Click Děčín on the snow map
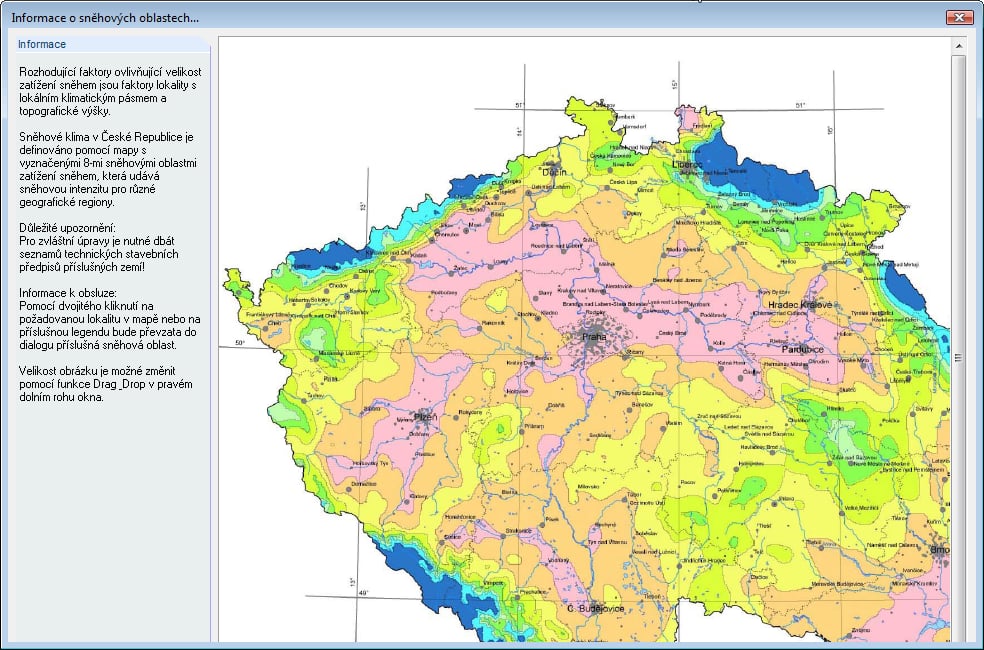This screenshot has height=650, width=984. point(554,172)
